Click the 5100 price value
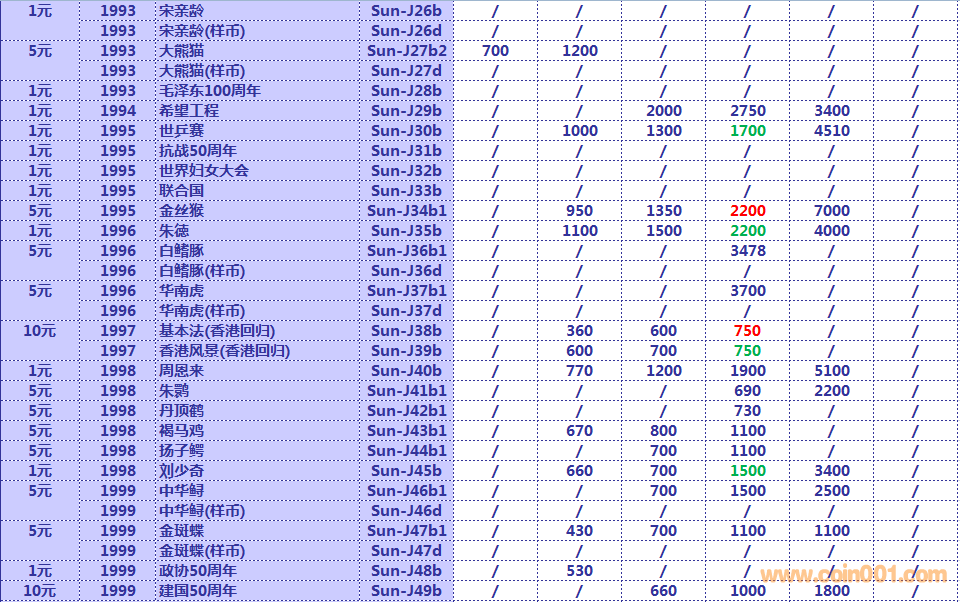This screenshot has width=960, height=602. [832, 371]
